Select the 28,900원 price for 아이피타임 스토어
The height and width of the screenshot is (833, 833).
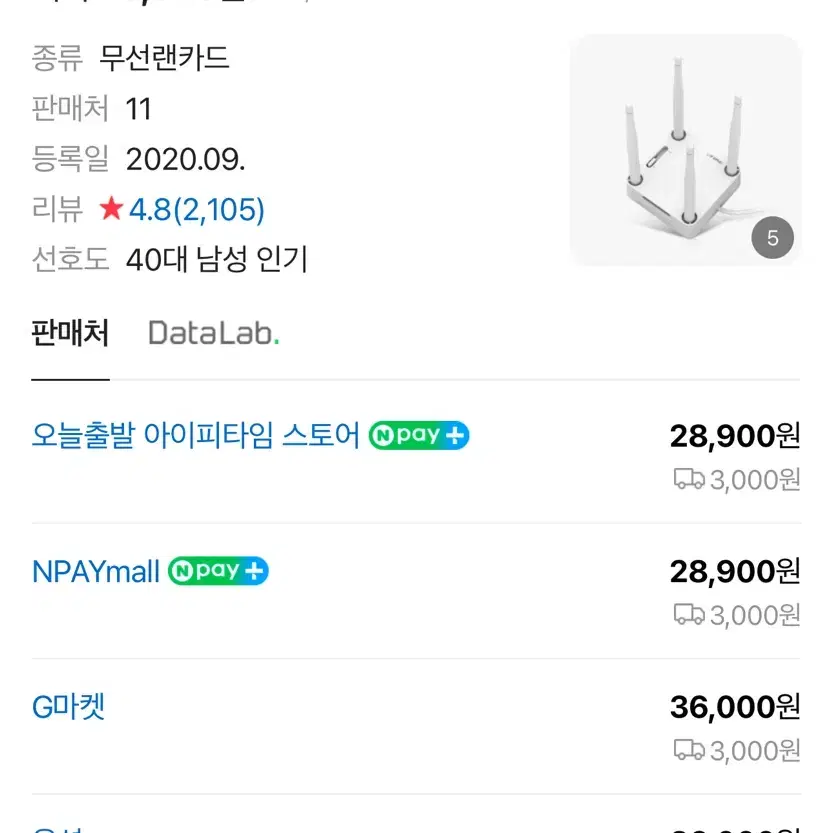(x=735, y=436)
